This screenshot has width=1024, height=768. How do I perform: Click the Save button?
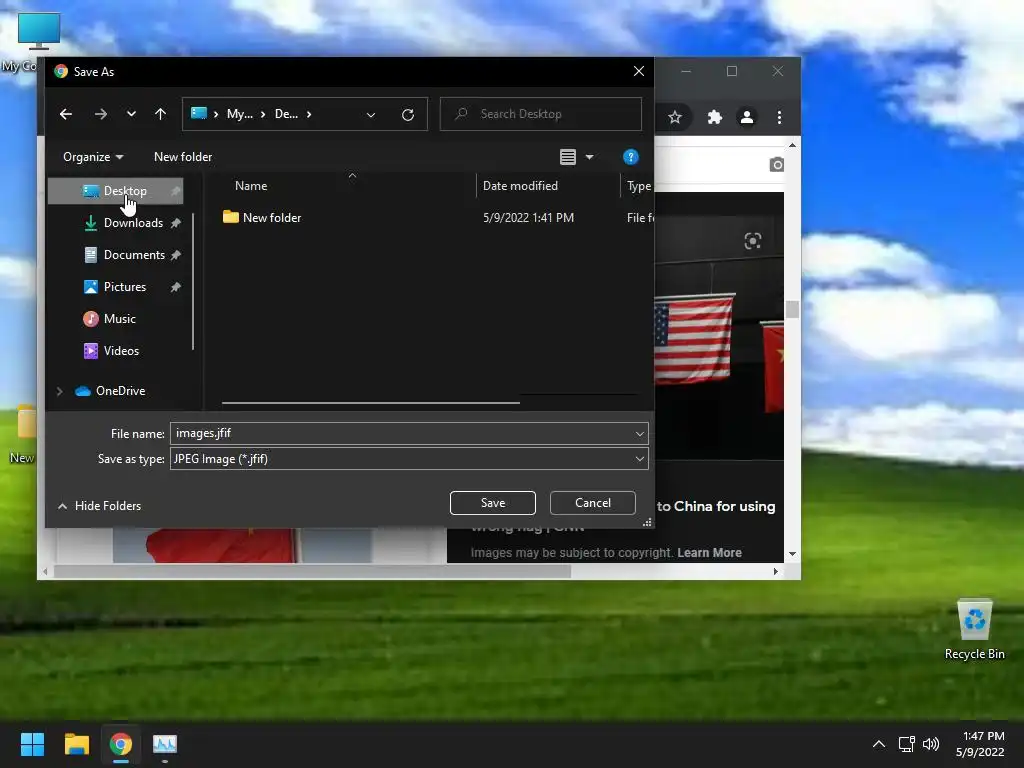coord(492,503)
